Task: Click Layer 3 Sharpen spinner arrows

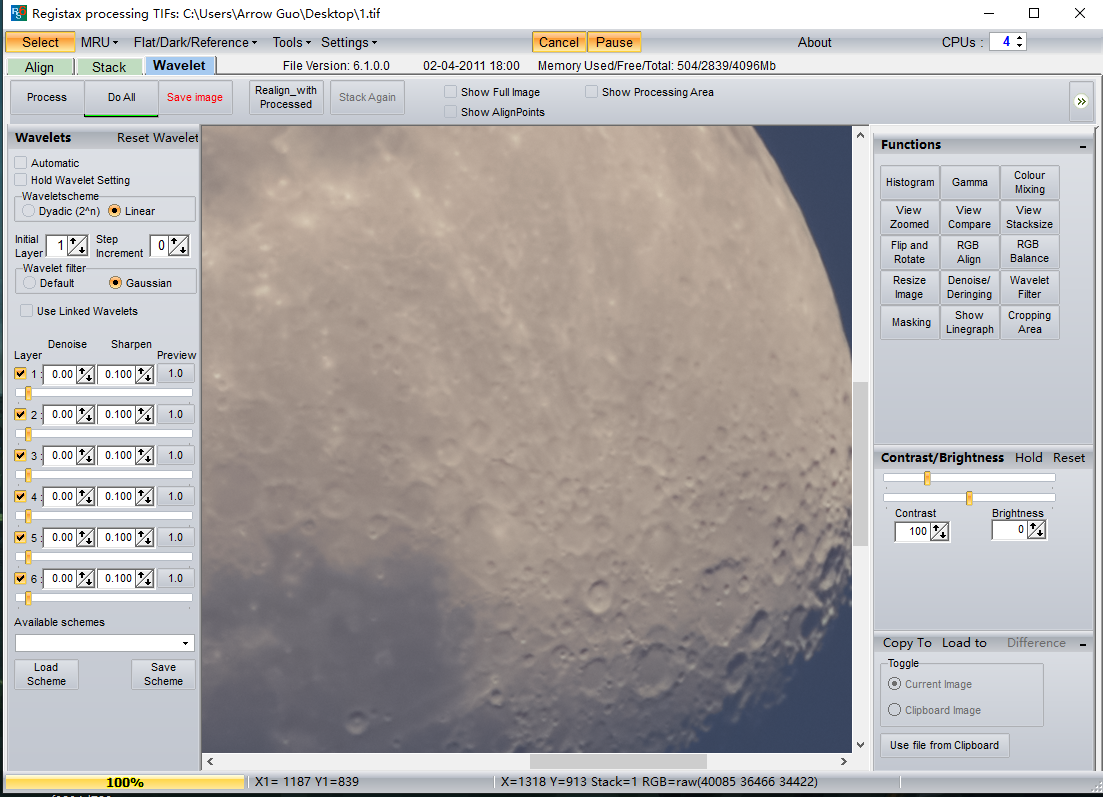Action: [x=145, y=456]
